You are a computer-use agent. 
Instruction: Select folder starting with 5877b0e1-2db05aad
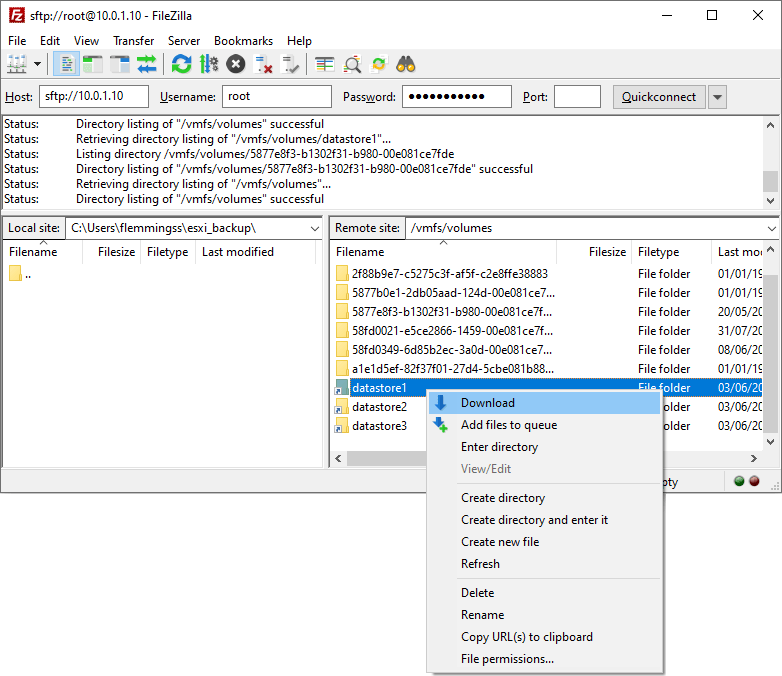click(x=453, y=293)
